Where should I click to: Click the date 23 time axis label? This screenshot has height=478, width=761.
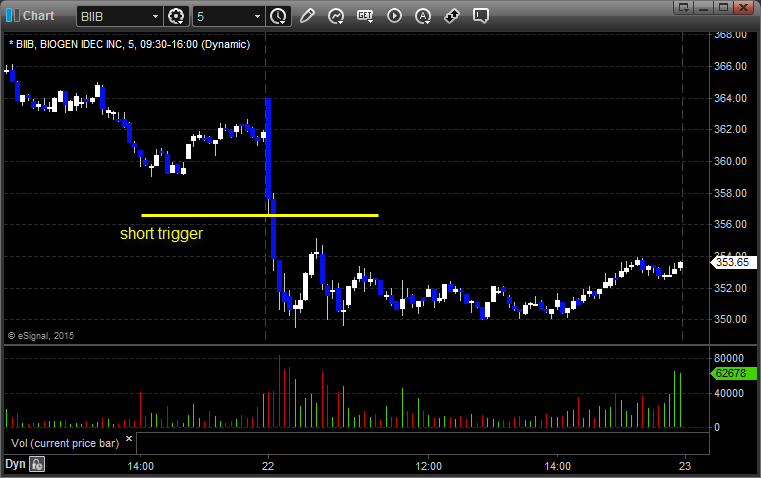pos(685,466)
